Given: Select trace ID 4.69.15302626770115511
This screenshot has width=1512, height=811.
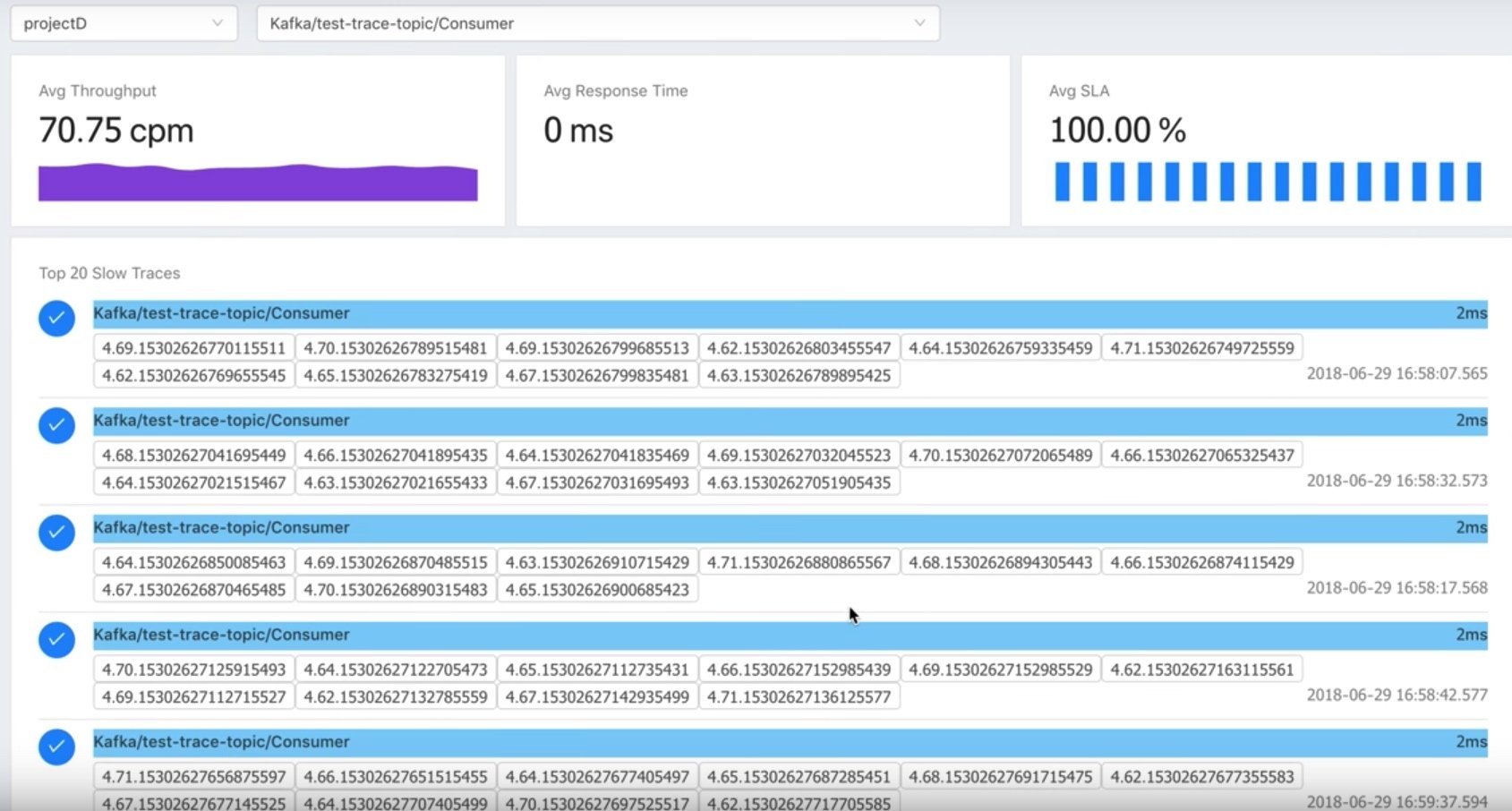Looking at the screenshot, I should [193, 348].
